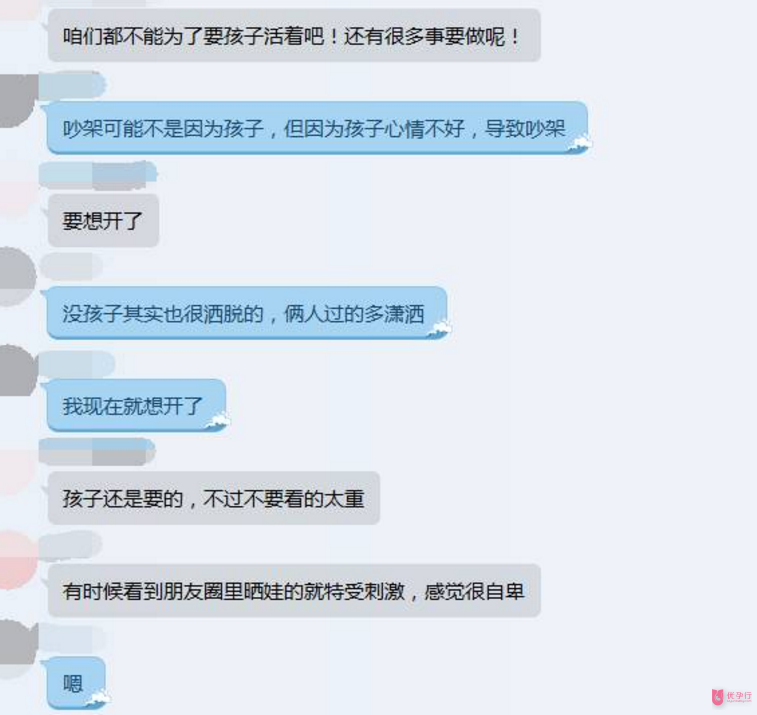Click the cloud decoration on "多潇洒" bubble
The image size is (757, 715).
tap(439, 329)
